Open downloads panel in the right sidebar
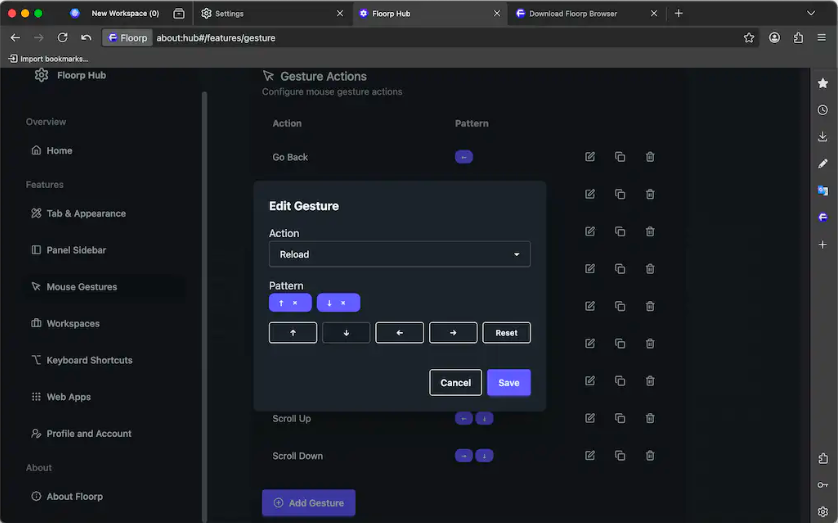838x523 pixels. coord(822,137)
